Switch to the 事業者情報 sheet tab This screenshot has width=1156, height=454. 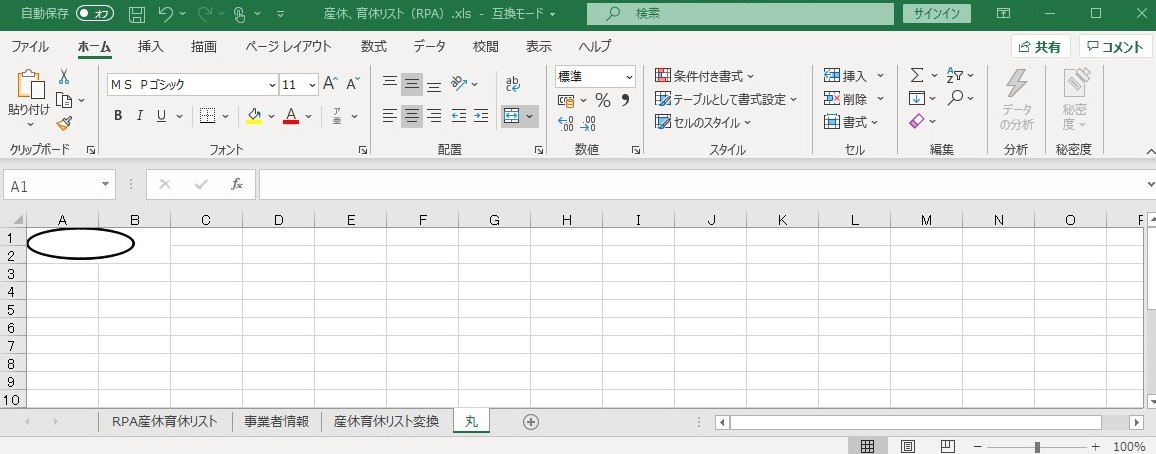[276, 422]
